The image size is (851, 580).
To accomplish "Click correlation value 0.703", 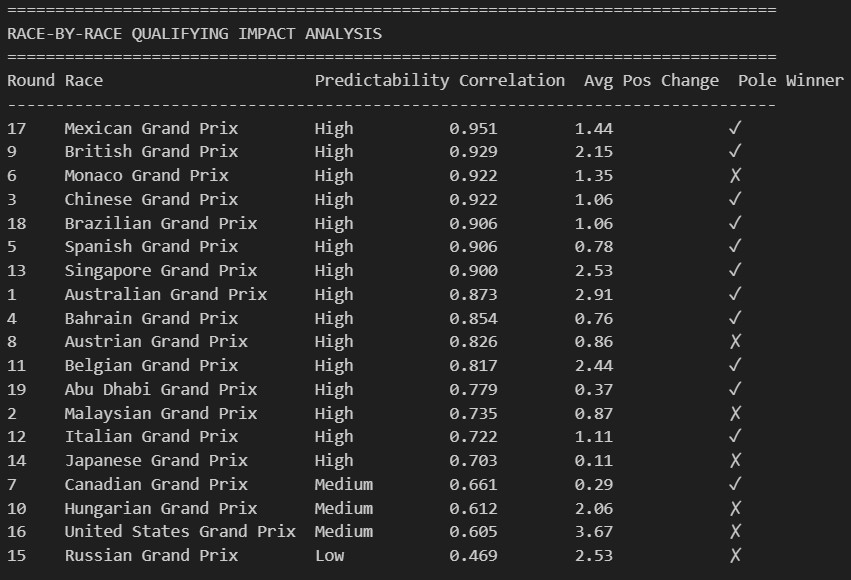I will pos(473,461).
